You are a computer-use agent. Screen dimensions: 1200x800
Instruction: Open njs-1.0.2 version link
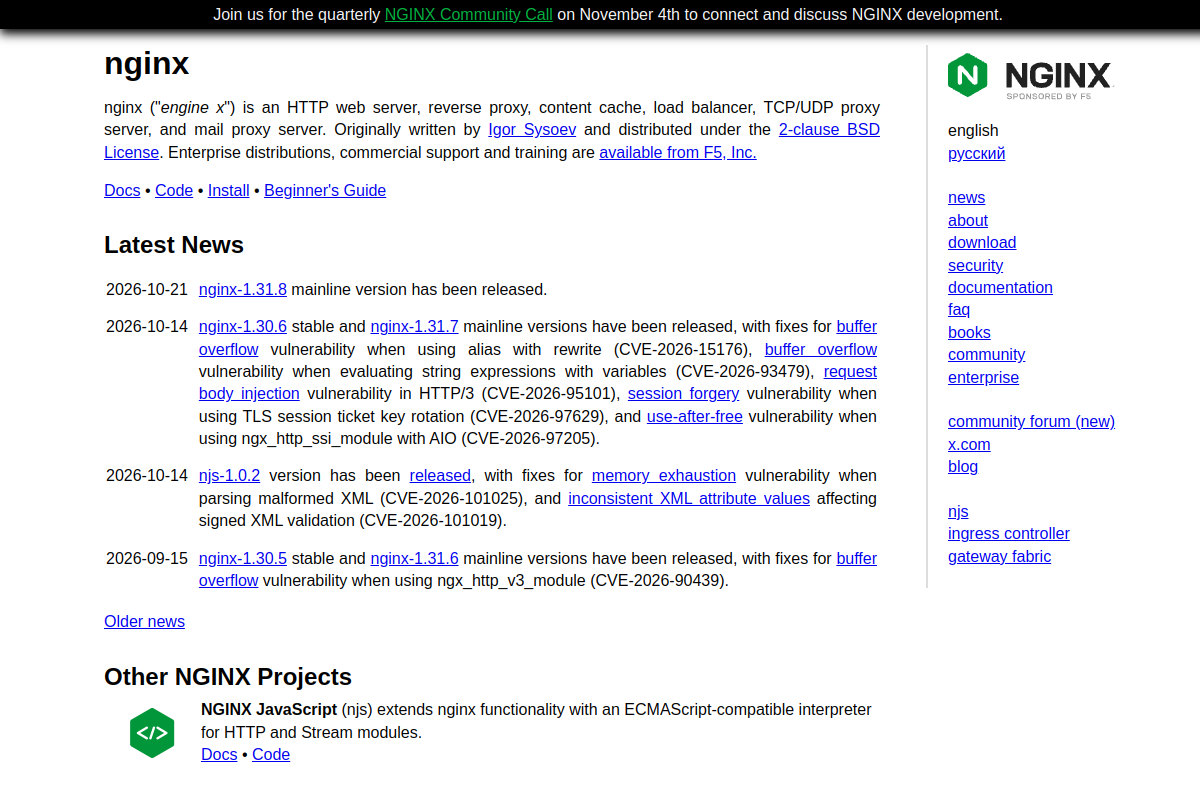[x=229, y=476]
